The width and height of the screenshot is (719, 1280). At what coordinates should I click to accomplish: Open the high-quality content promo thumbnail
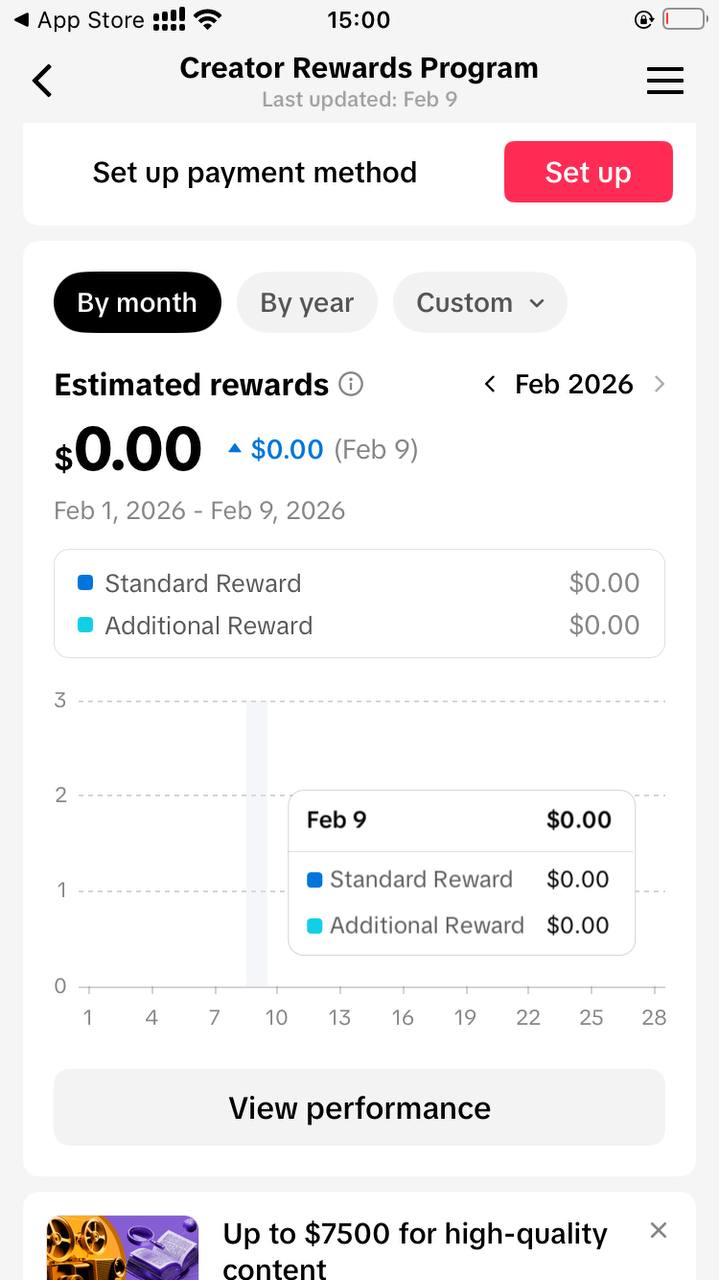point(123,1248)
